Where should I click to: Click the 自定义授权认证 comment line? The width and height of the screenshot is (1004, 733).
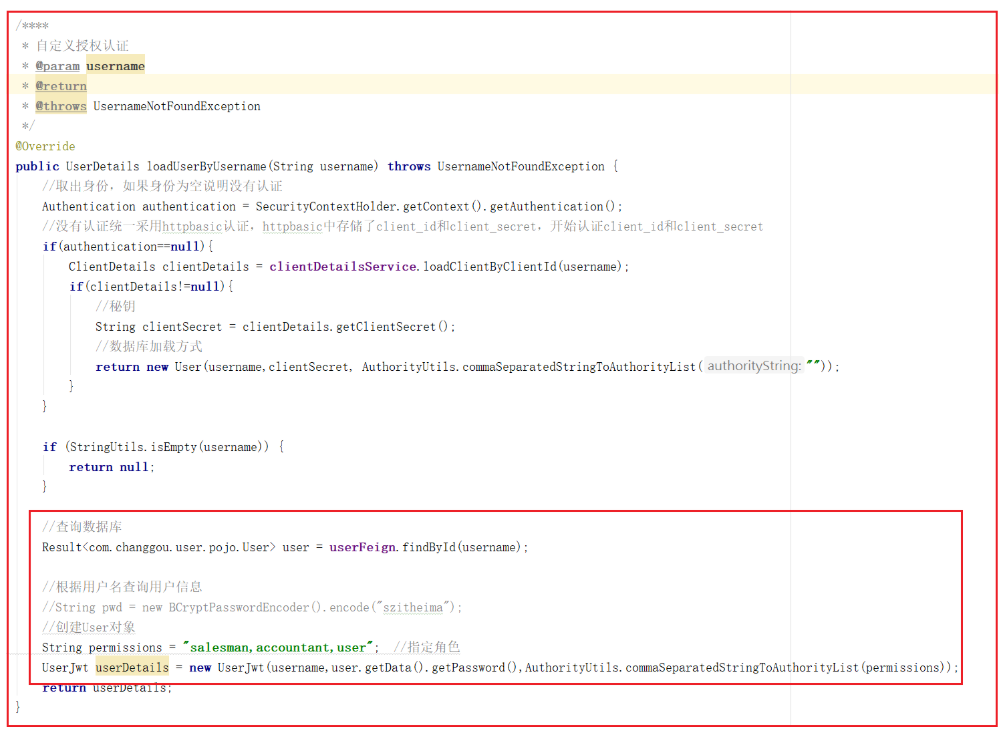82,46
